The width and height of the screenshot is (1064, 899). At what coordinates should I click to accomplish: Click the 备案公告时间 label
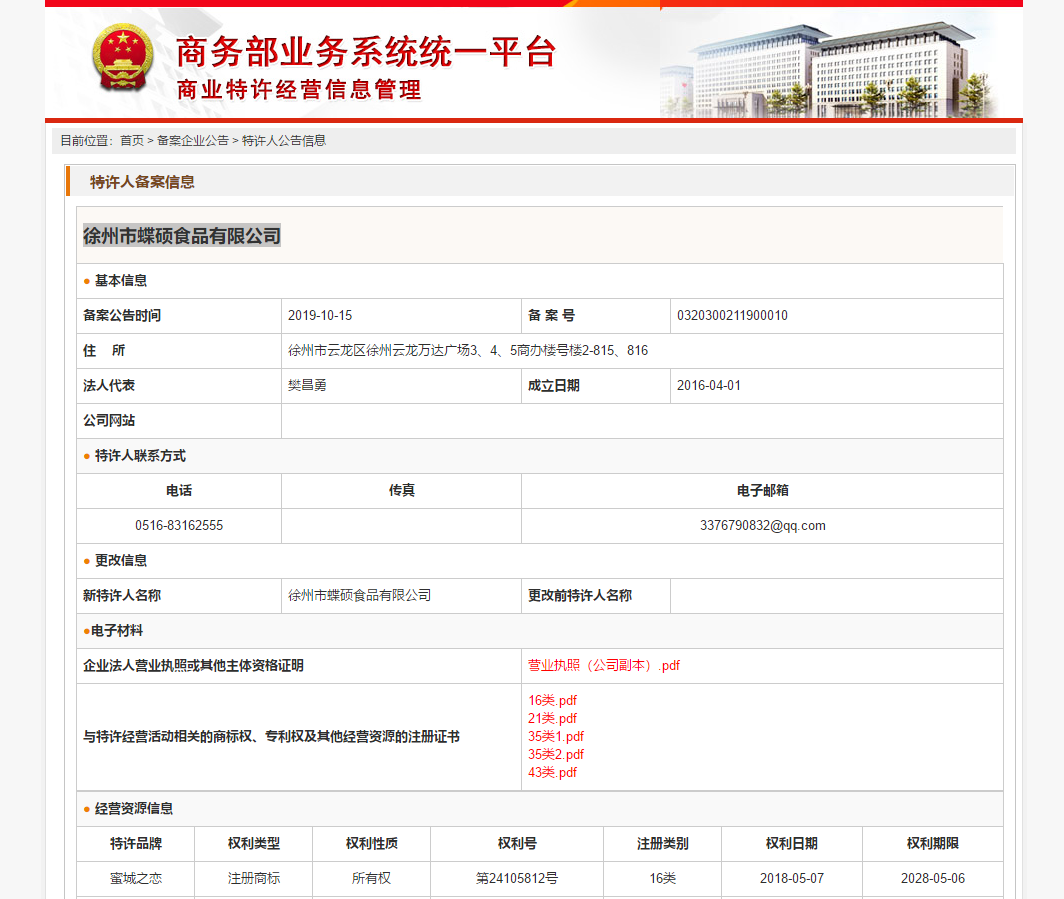122,315
